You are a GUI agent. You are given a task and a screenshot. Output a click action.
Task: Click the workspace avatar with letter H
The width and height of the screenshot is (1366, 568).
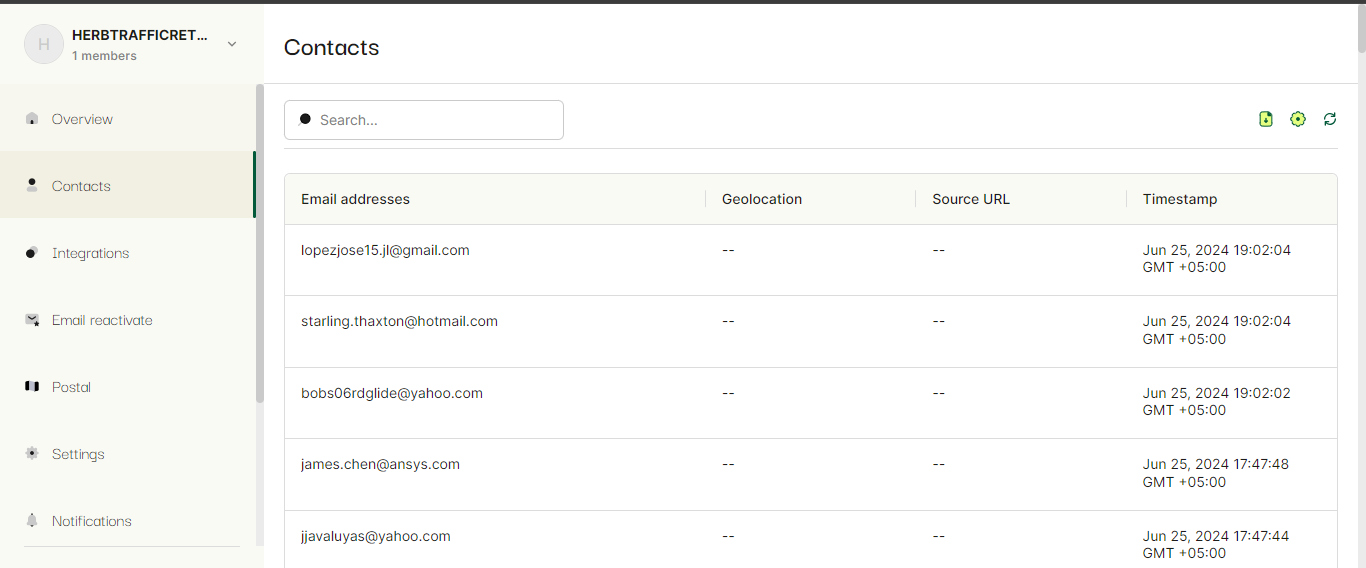click(44, 44)
